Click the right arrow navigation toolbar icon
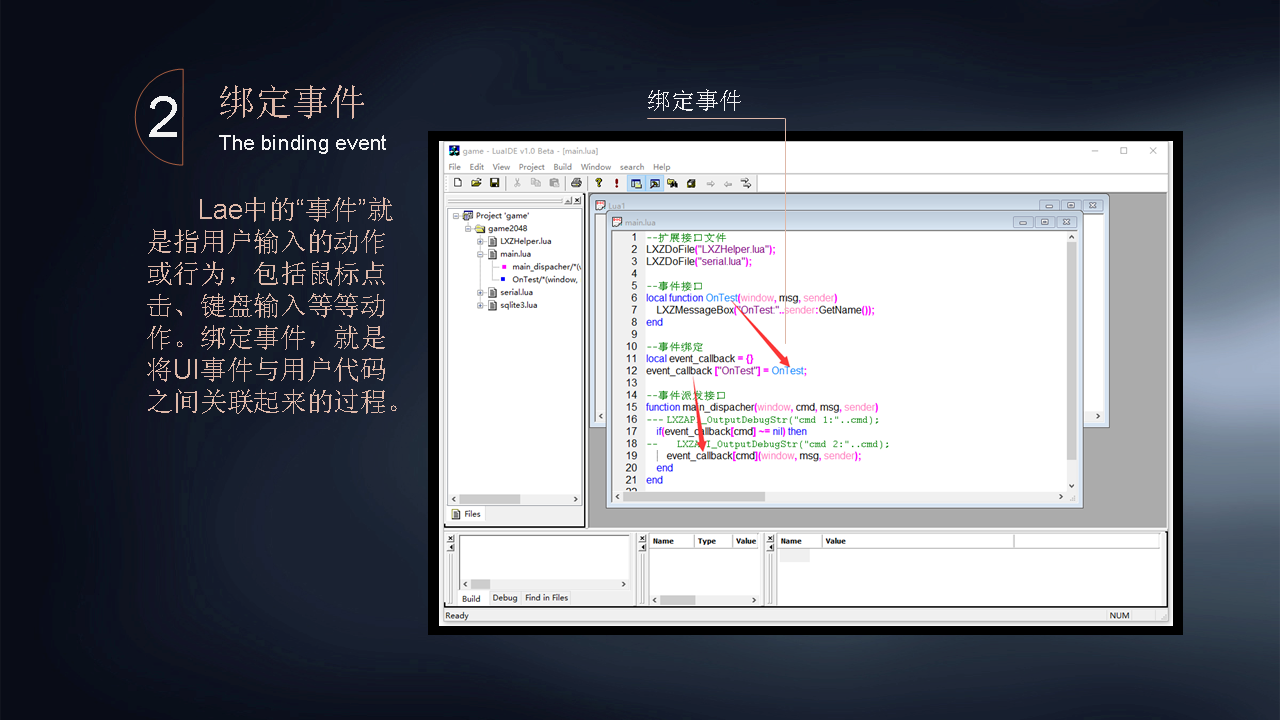The image size is (1280, 720). click(x=710, y=183)
